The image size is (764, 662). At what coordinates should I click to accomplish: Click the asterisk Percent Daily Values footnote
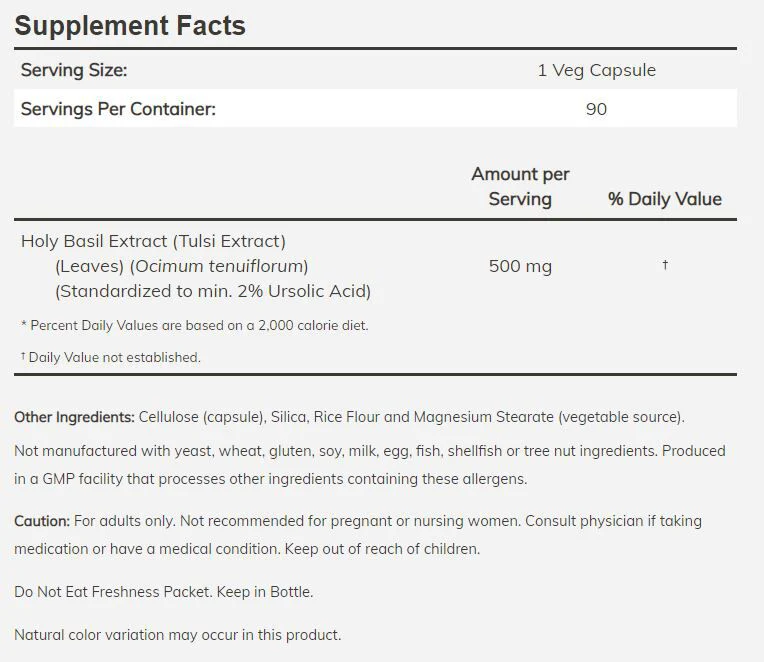pos(195,325)
